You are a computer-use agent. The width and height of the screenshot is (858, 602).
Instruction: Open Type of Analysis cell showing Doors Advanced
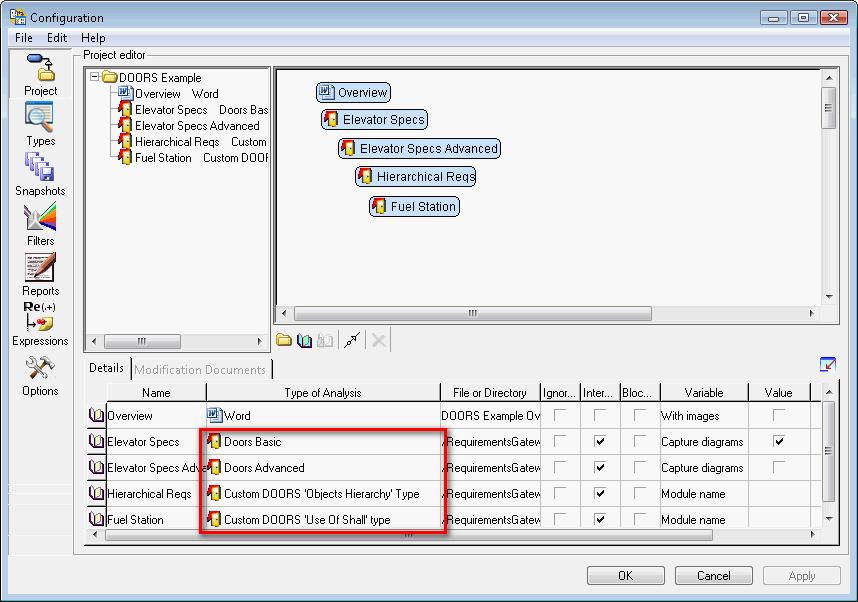pyautogui.click(x=322, y=467)
